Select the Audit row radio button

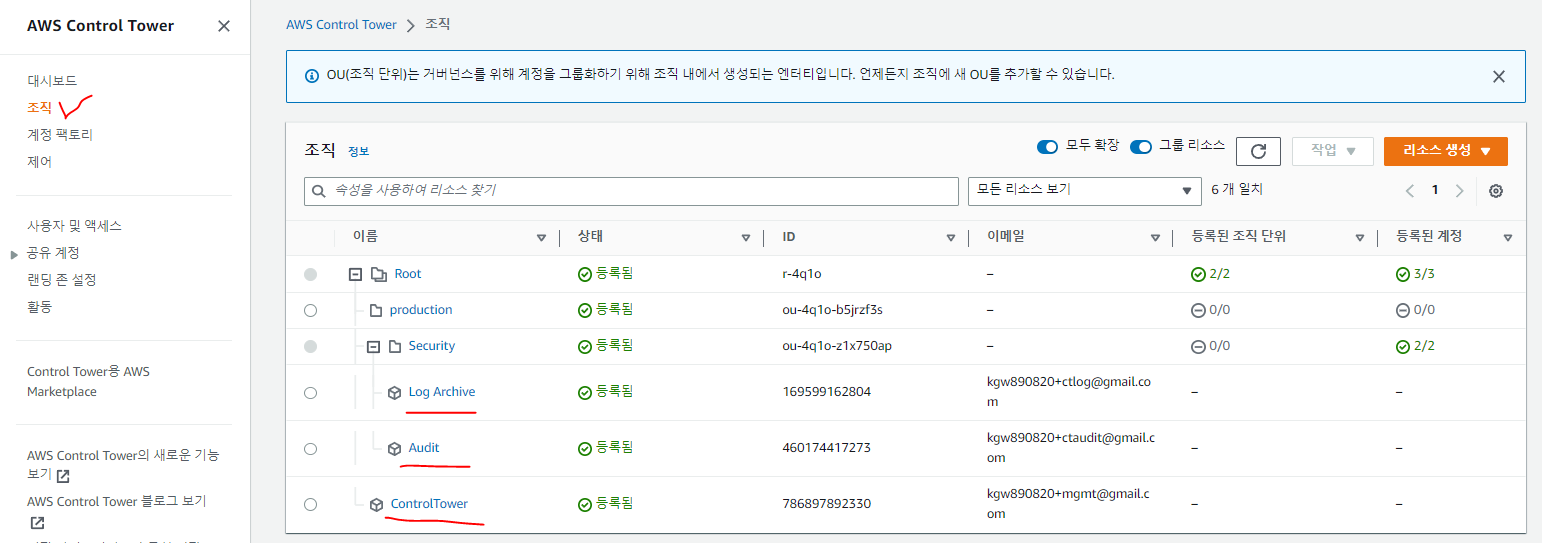point(310,449)
